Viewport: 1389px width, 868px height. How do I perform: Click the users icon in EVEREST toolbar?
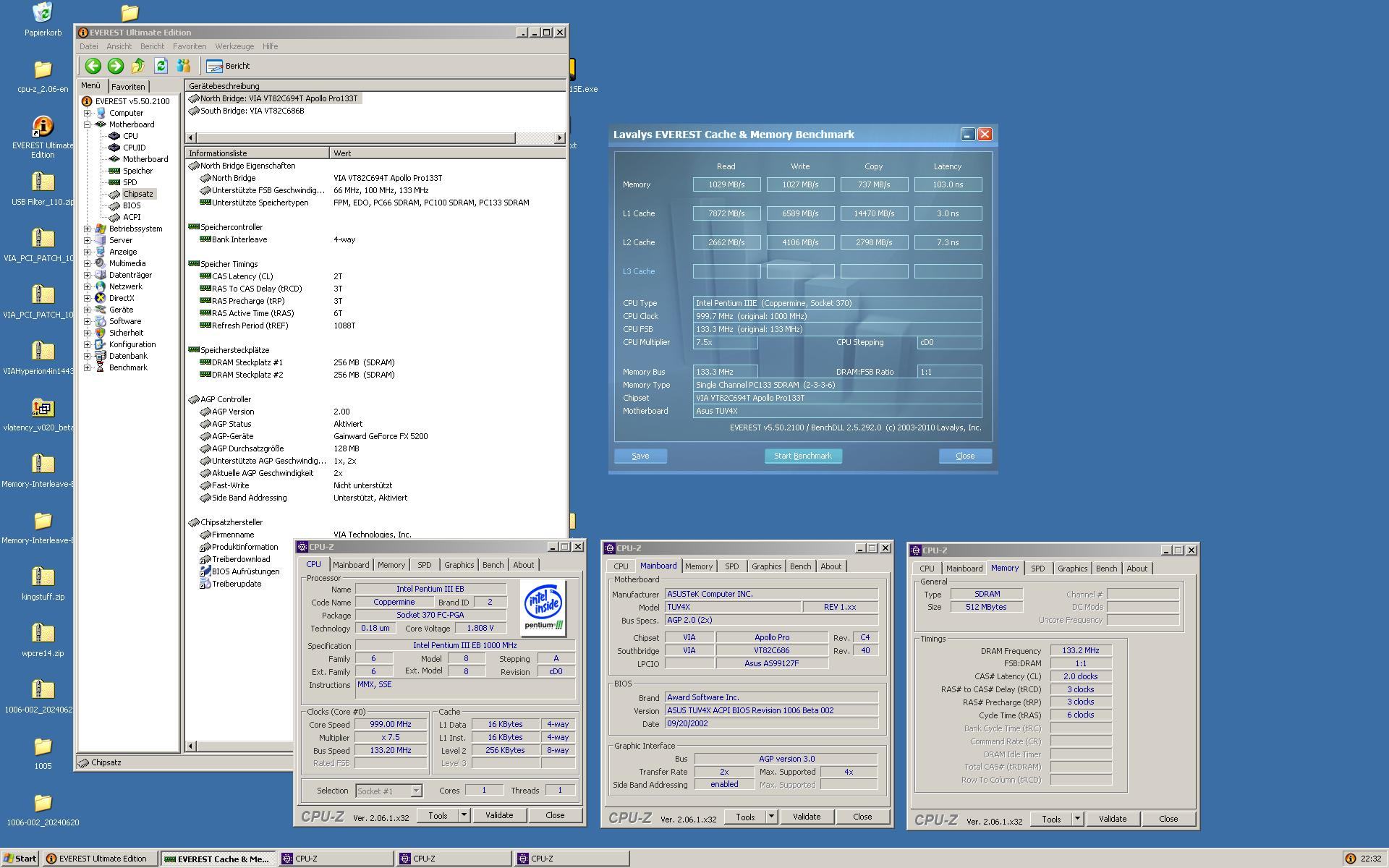click(183, 66)
